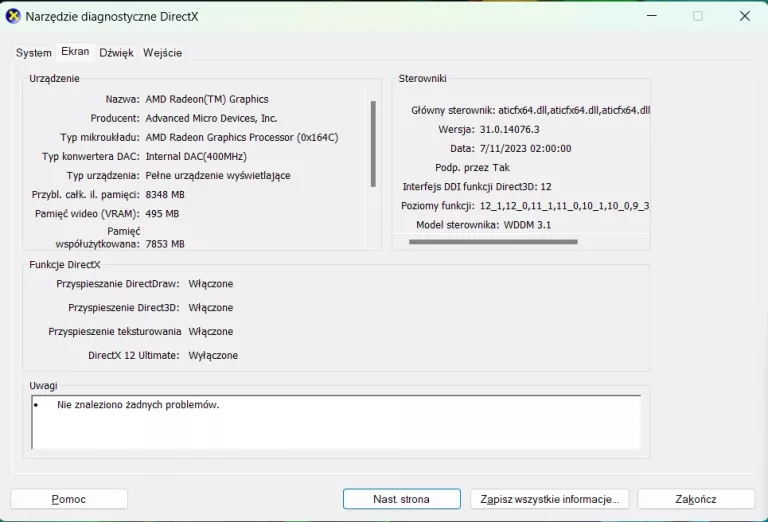Click the maximize window button
Viewport: 768px width, 522px height.
tap(698, 16)
